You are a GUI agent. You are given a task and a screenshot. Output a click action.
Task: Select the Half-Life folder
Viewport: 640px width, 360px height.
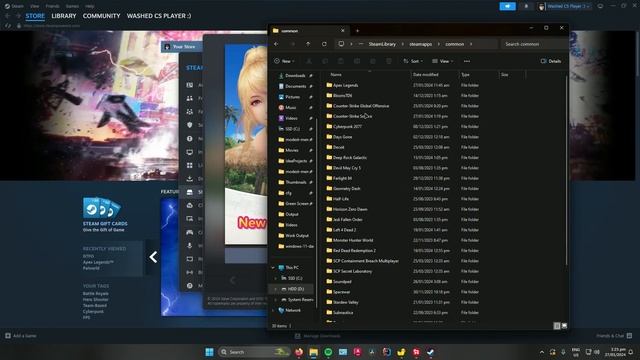click(340, 199)
